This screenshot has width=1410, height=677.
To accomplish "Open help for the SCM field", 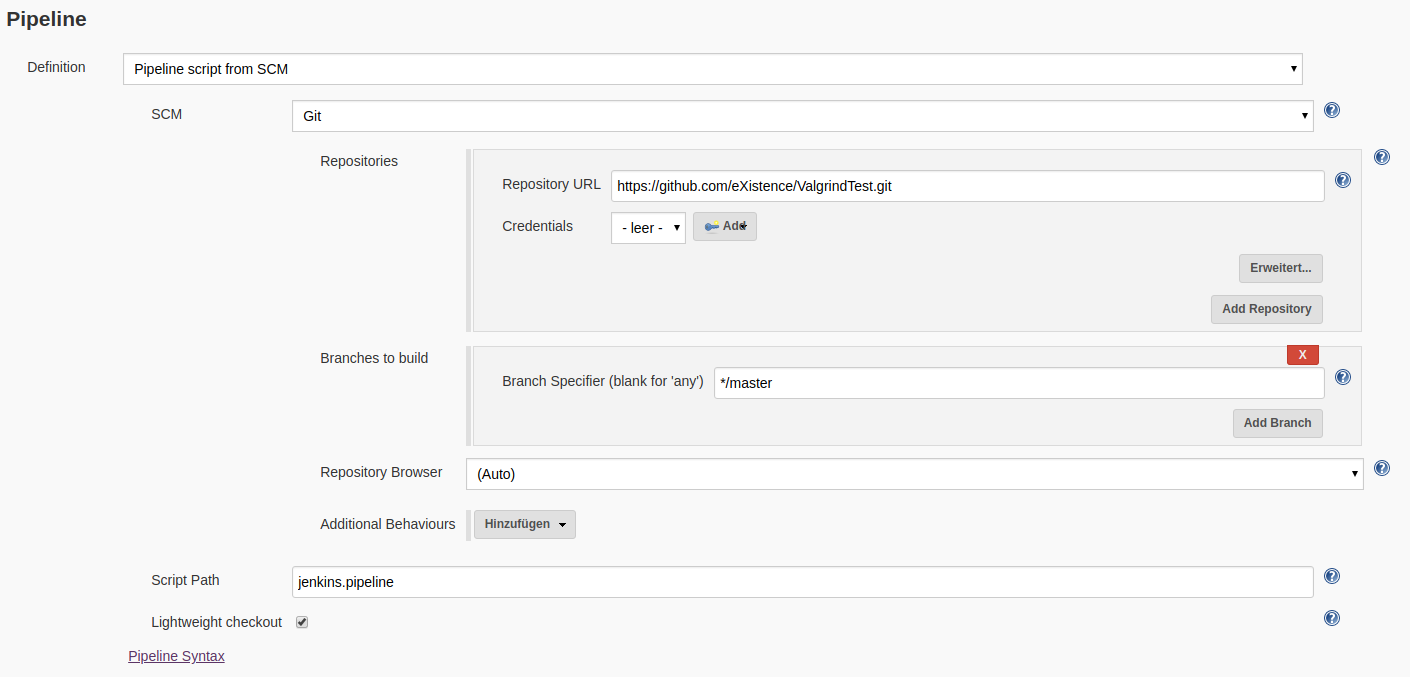I will coord(1332,110).
